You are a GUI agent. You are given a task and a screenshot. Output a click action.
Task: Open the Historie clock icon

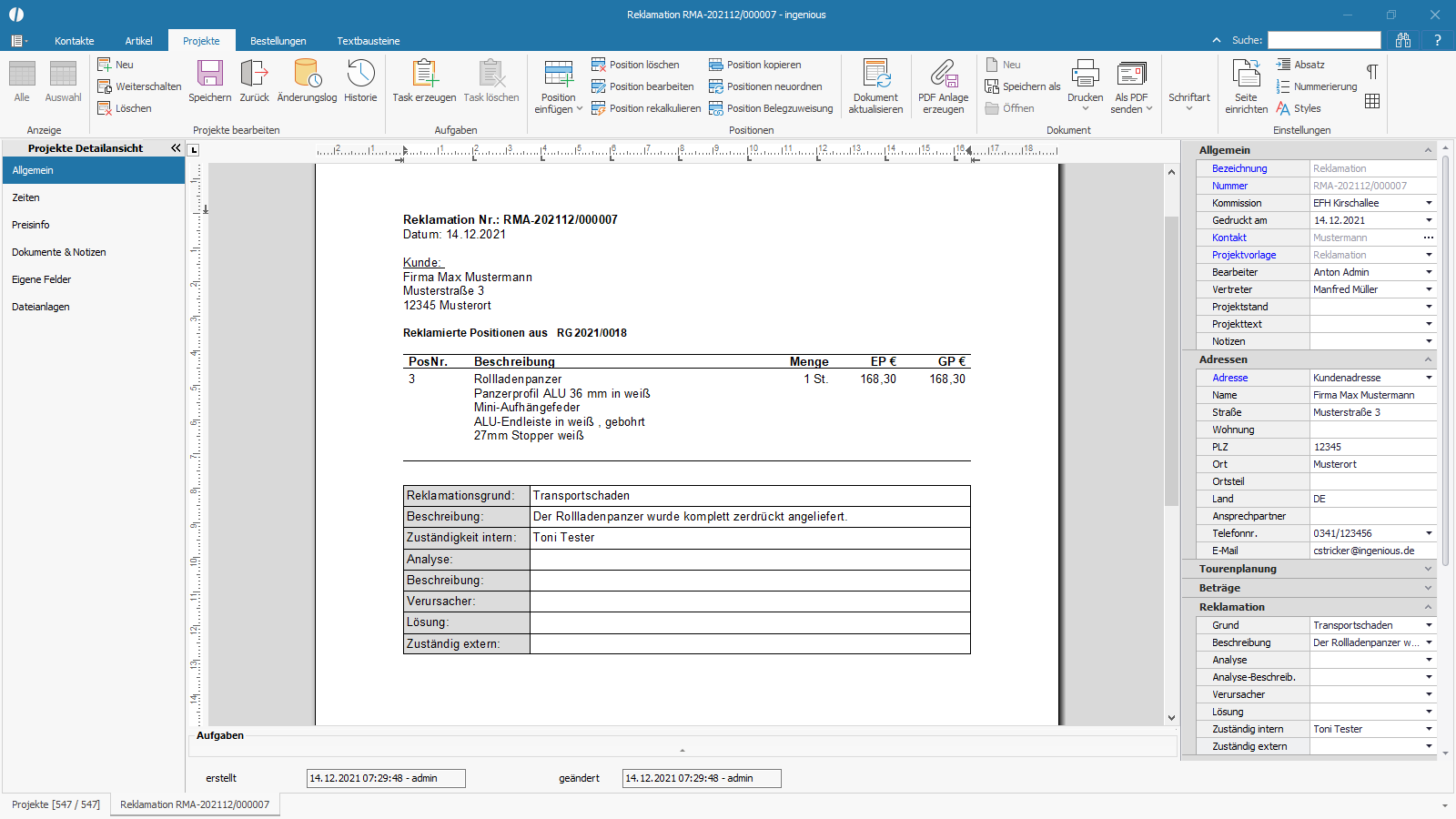pyautogui.click(x=360, y=74)
